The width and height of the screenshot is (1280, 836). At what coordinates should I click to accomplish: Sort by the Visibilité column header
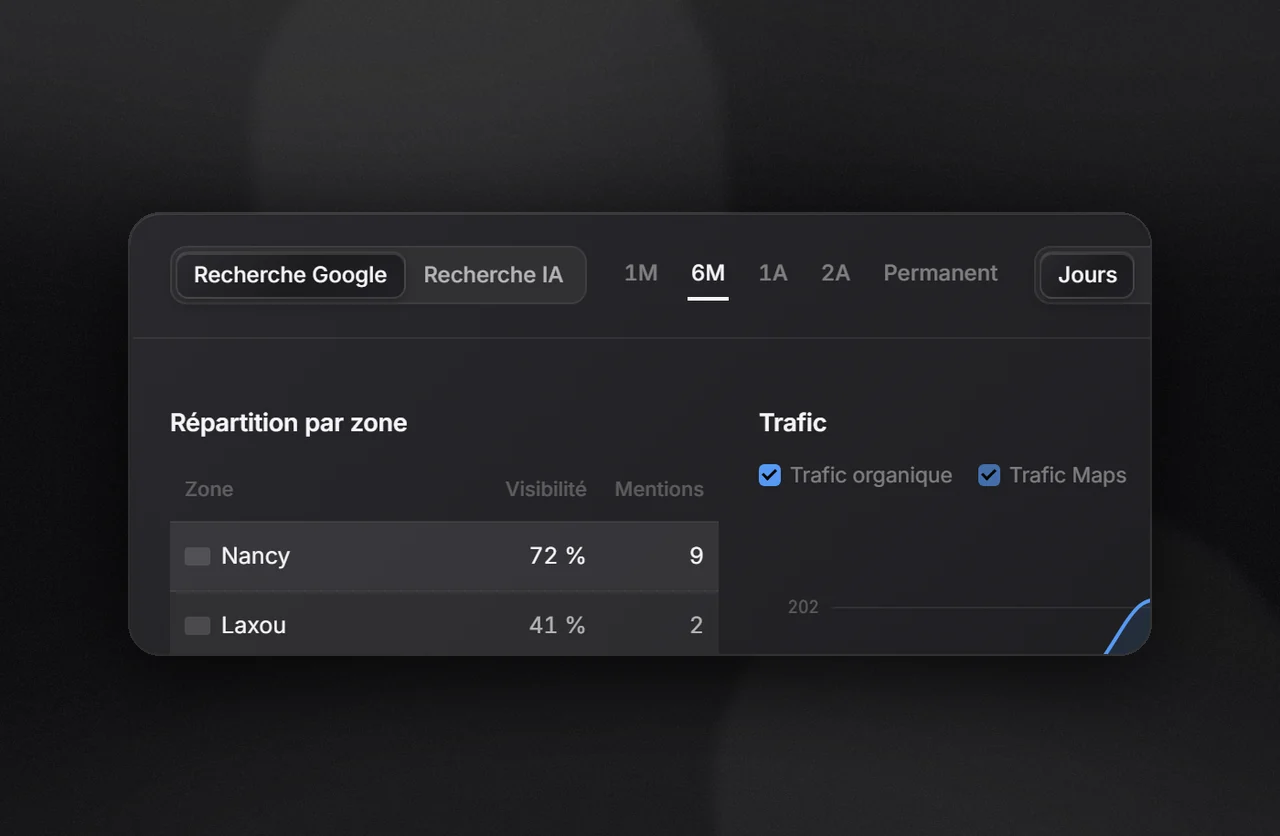pos(546,489)
